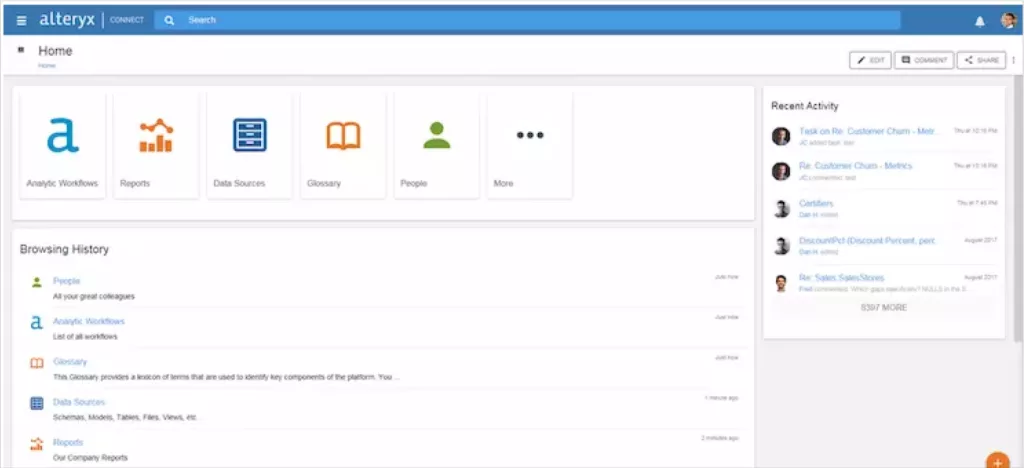1024x468 pixels.
Task: Open the user profile avatar menu
Action: 1008,20
